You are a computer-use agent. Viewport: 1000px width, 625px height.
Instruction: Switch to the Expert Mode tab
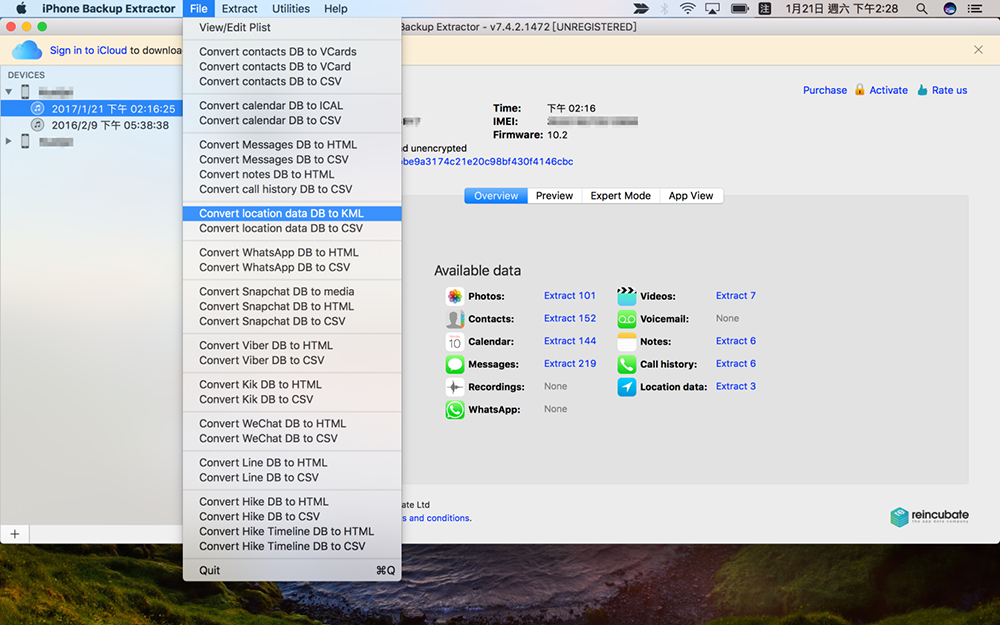[x=621, y=196]
